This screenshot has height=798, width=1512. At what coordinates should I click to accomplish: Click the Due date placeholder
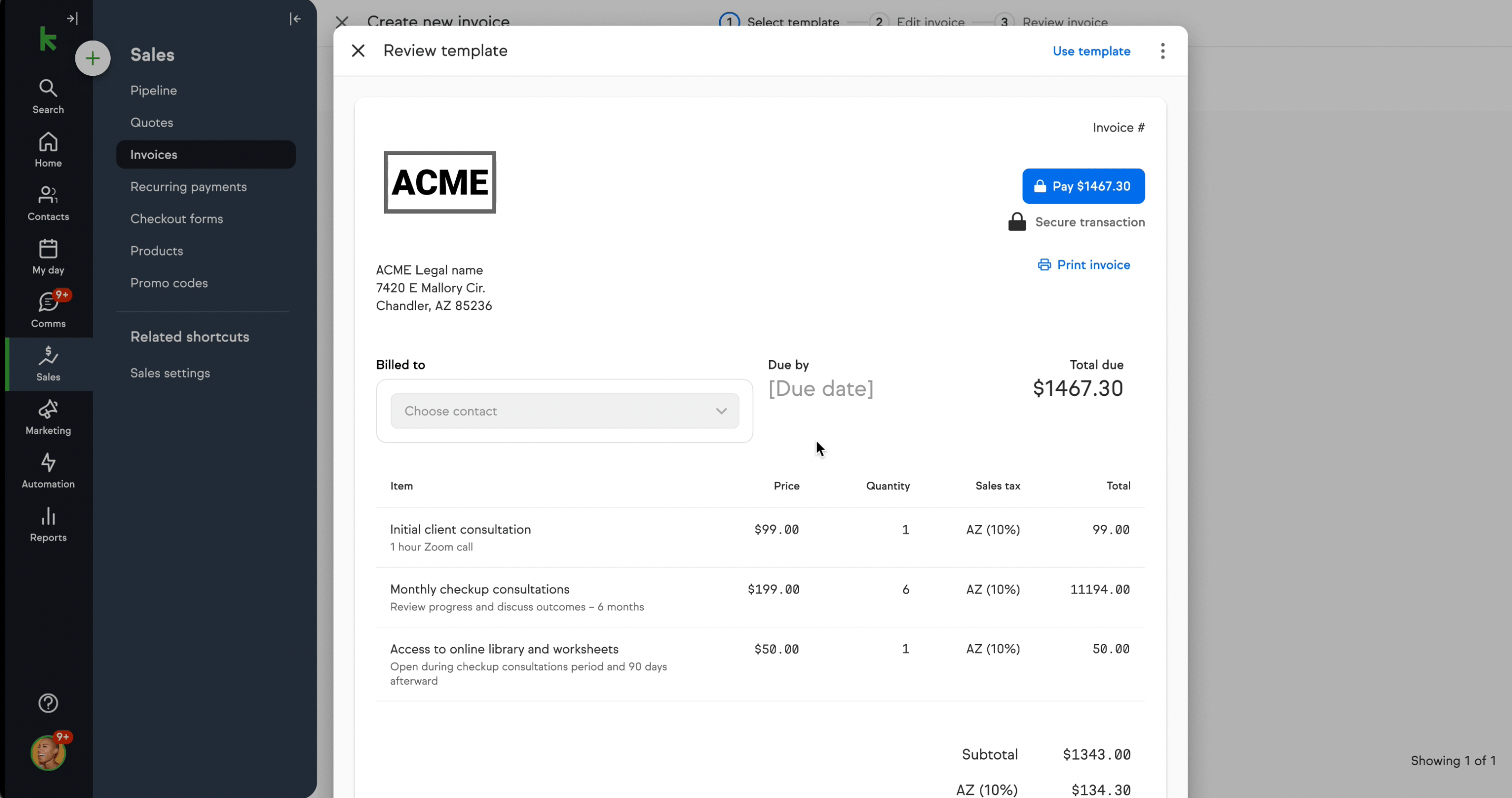[x=821, y=389]
